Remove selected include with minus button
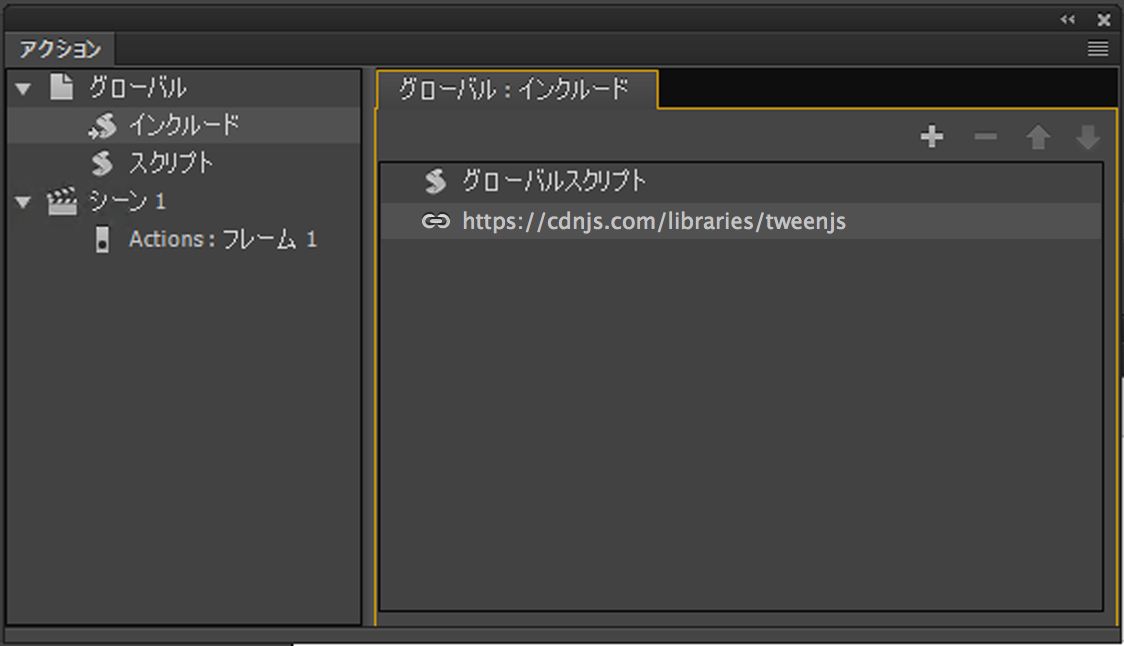Screen dimensions: 1124x646 pos(986,136)
